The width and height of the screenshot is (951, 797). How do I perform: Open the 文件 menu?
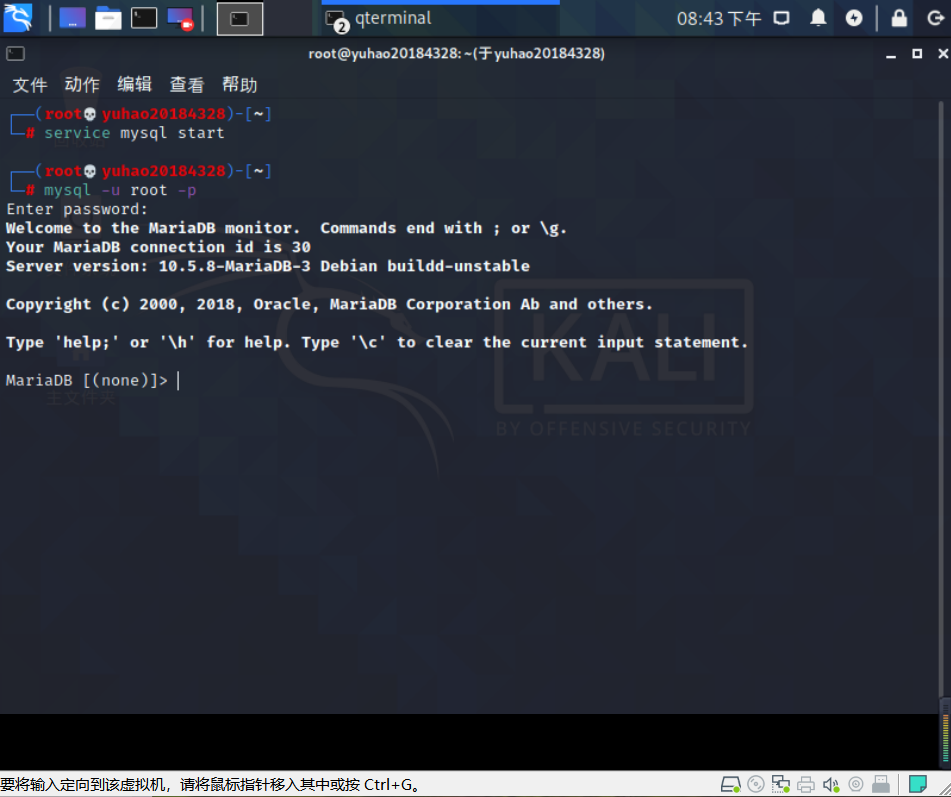[30, 85]
